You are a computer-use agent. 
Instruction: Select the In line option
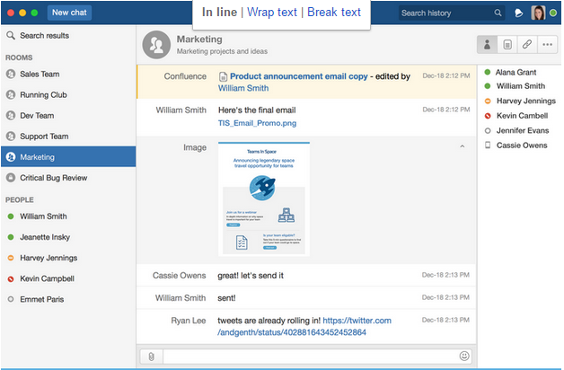[x=219, y=12]
